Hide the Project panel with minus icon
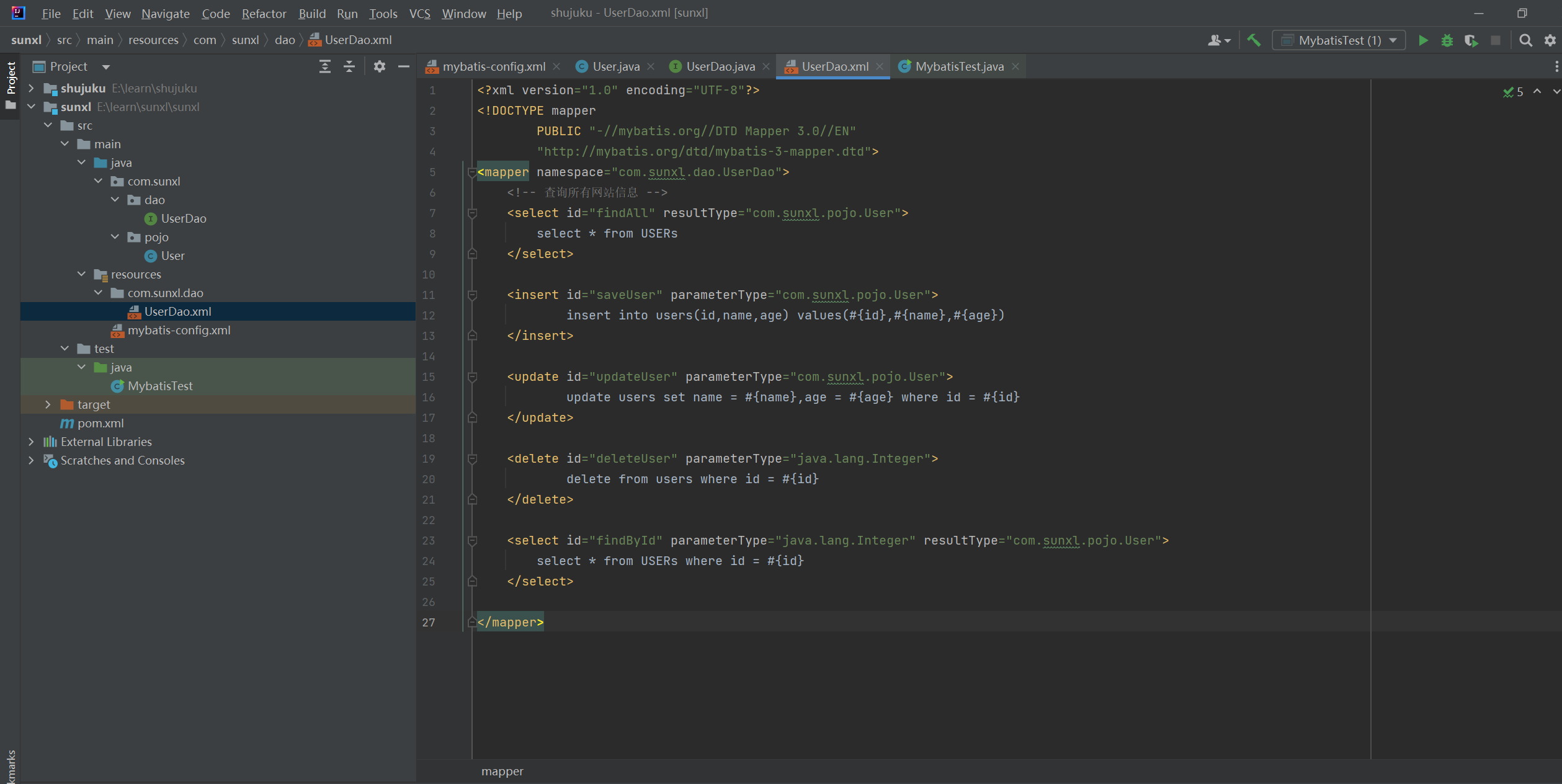The width and height of the screenshot is (1562, 784). click(x=404, y=66)
